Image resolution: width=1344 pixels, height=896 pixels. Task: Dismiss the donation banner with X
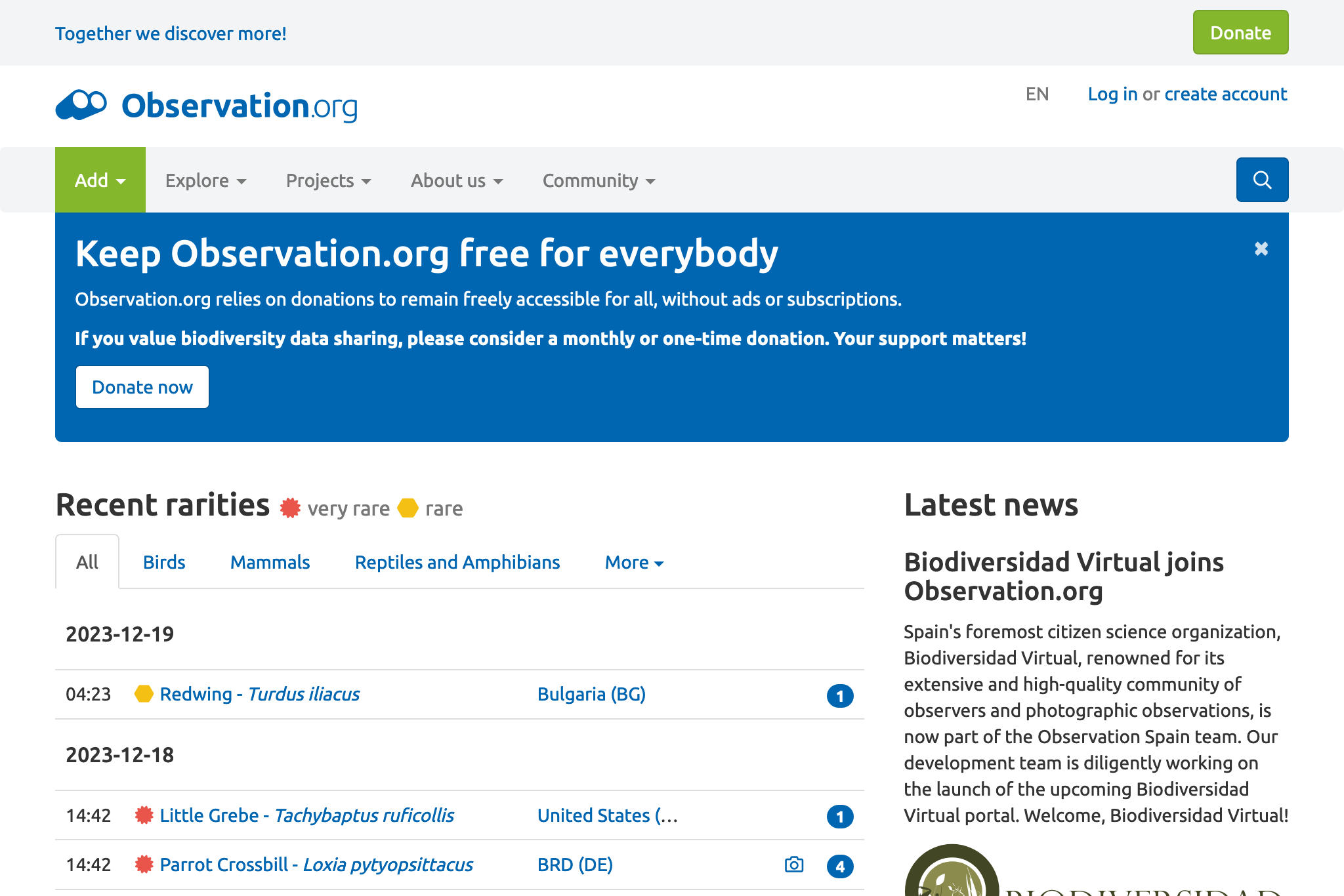1261,249
